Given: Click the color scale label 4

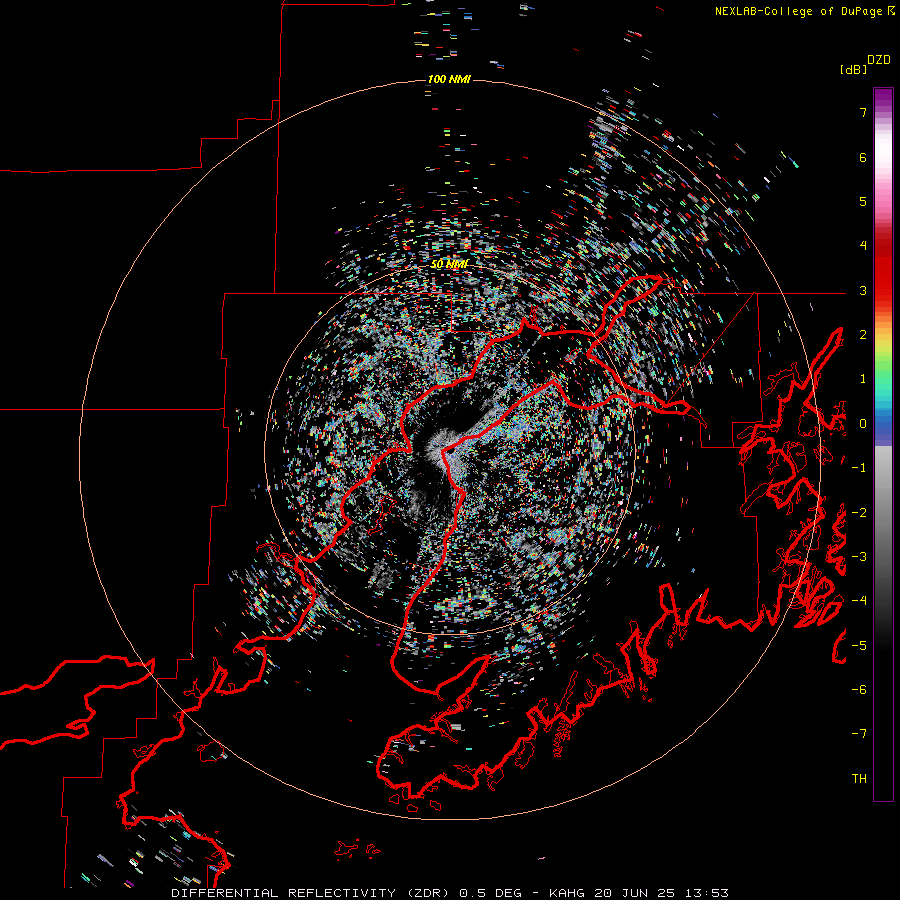Looking at the screenshot, I should [x=863, y=246].
